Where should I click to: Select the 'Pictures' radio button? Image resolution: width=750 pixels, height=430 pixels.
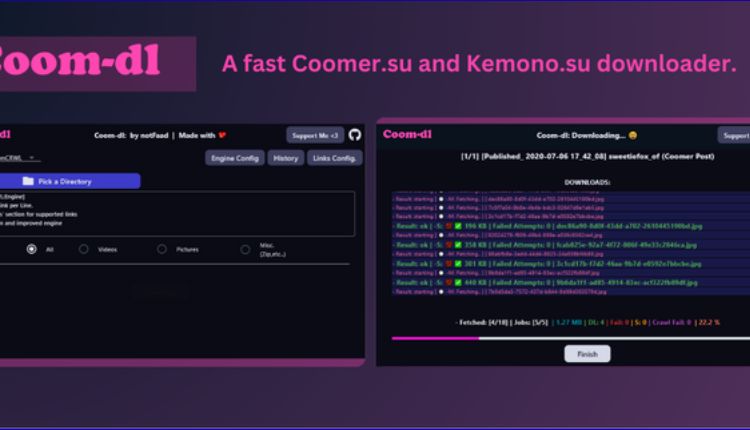162,249
